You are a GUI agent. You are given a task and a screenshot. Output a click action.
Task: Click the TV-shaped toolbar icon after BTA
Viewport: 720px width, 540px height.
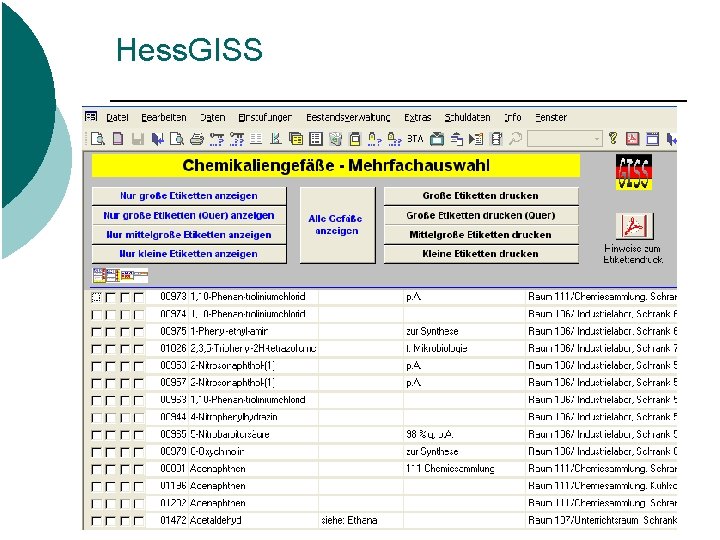[x=437, y=139]
